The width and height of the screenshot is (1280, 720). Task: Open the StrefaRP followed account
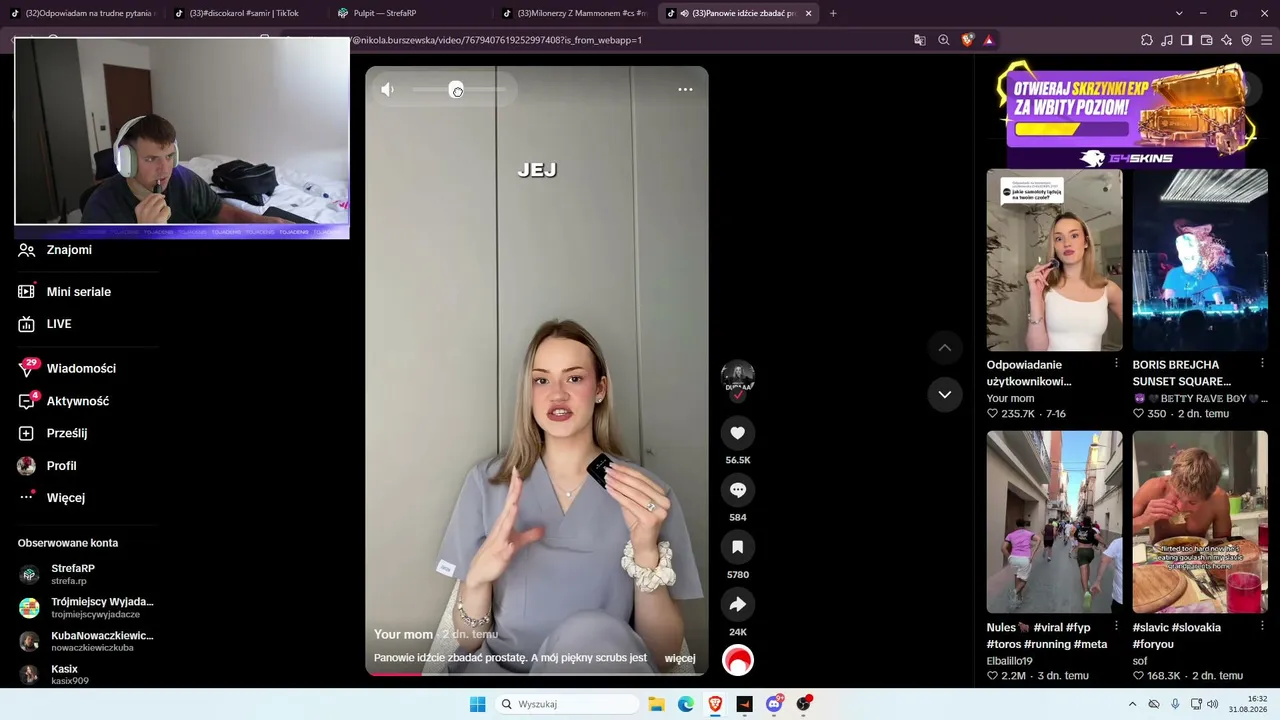coord(87,574)
